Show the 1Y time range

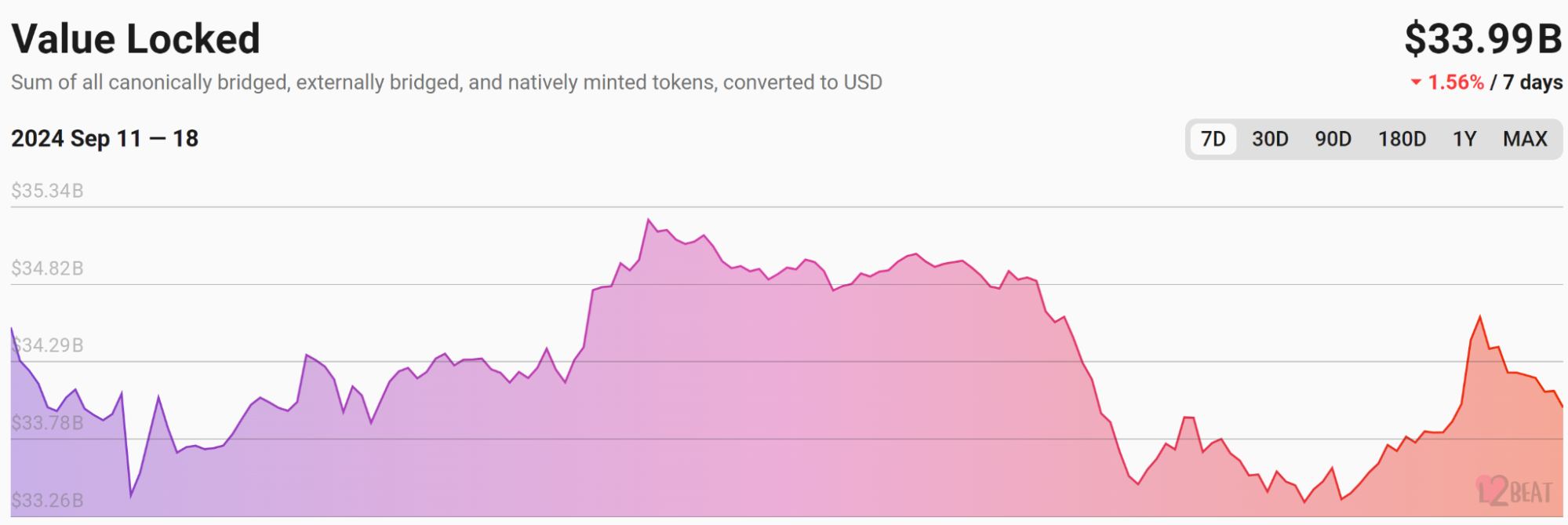click(1464, 139)
